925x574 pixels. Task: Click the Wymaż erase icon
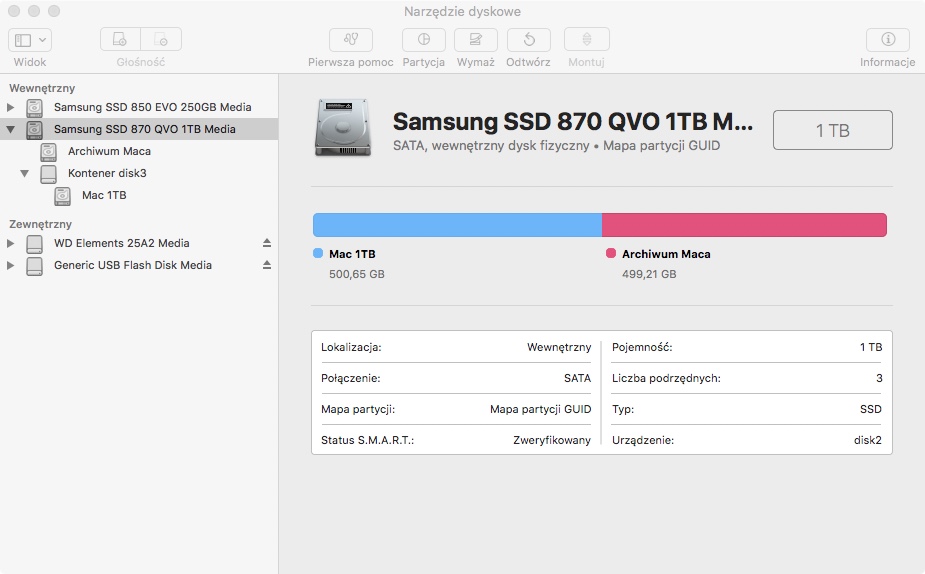pyautogui.click(x=475, y=40)
